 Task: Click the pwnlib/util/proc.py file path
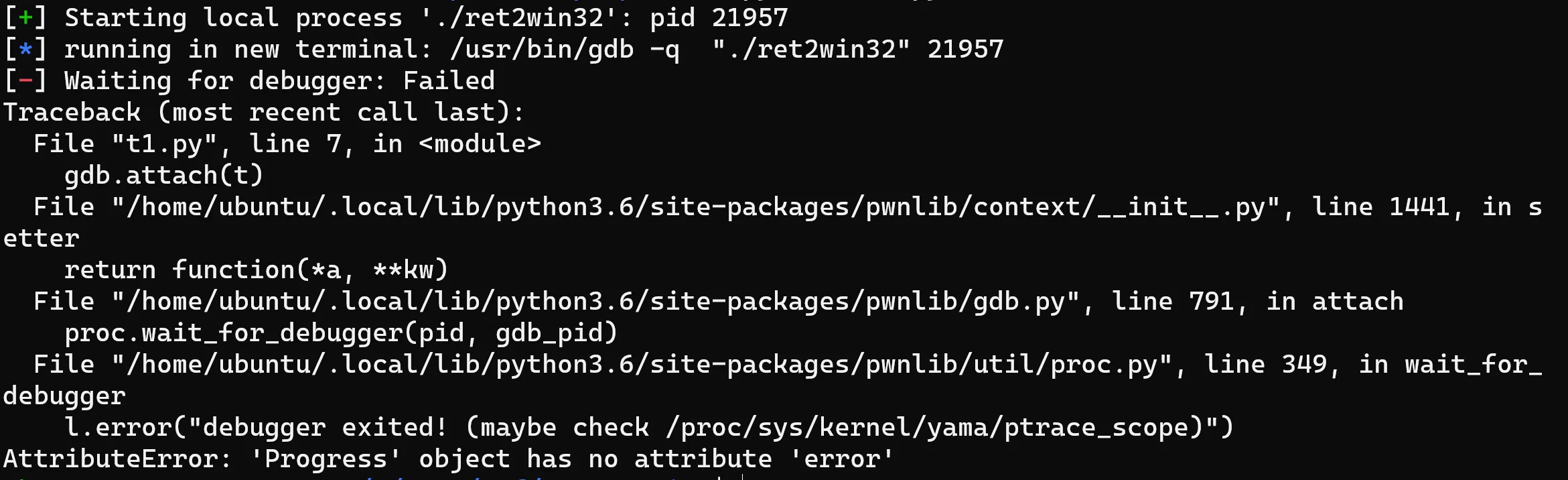(x=642, y=365)
